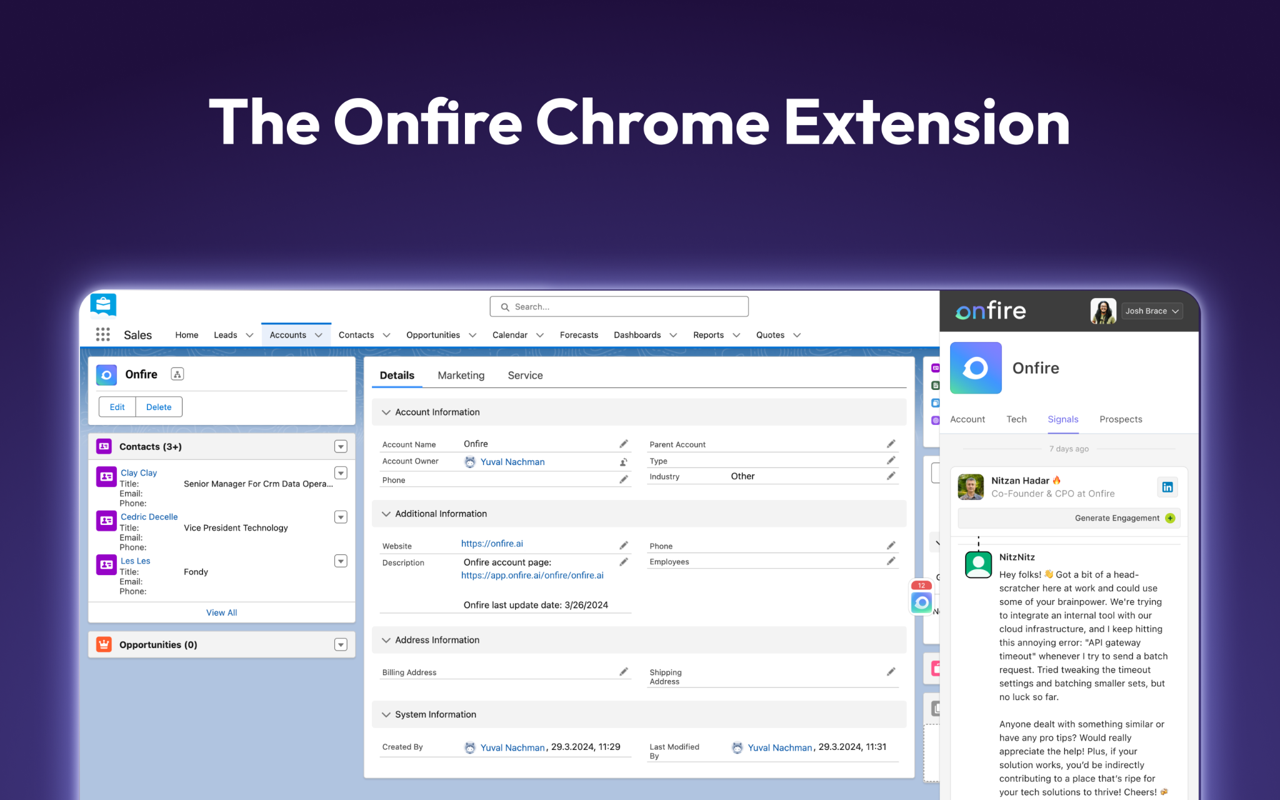Switch to the Prospects tab
The width and height of the screenshot is (1280, 800).
pos(1120,419)
